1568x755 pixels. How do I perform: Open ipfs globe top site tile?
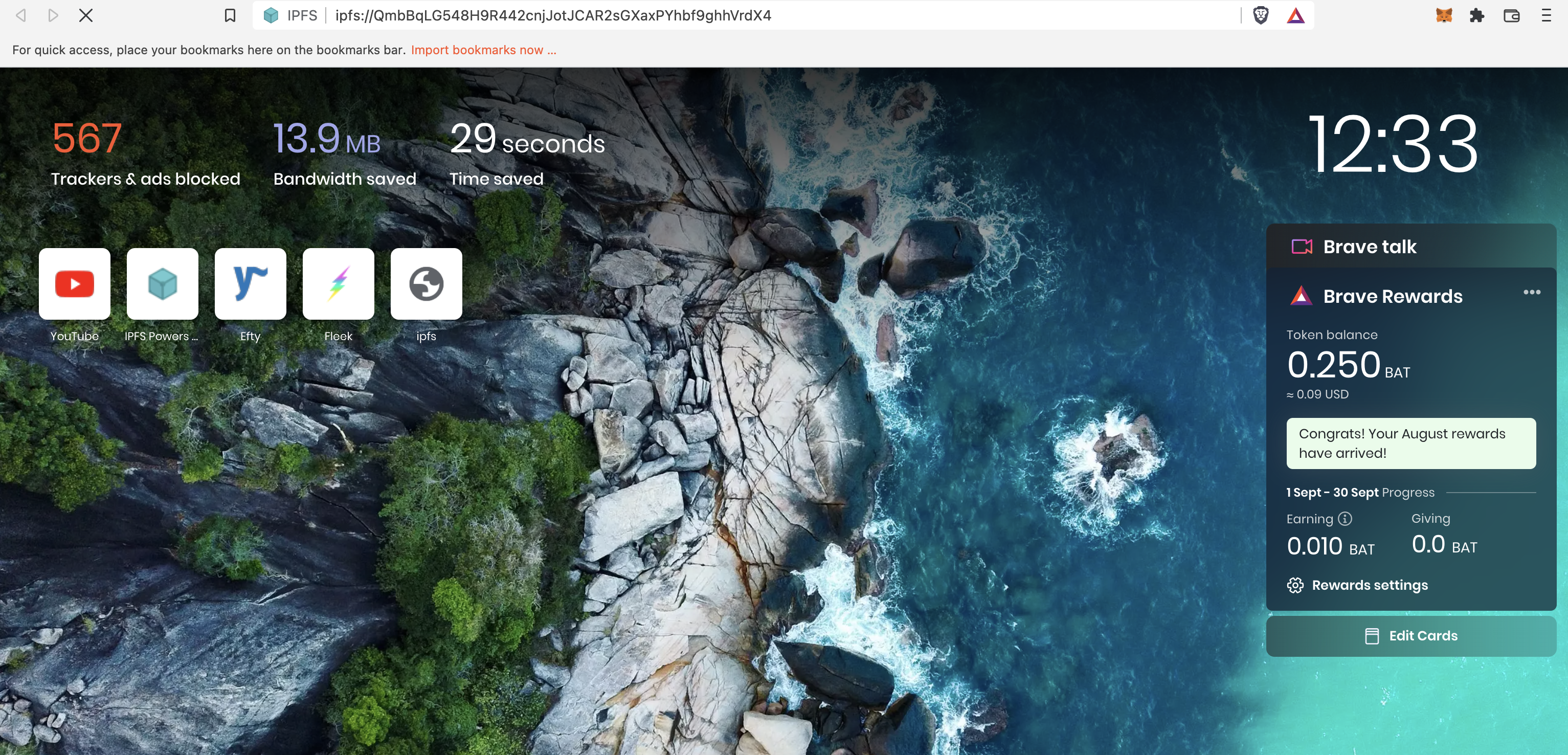coord(426,284)
